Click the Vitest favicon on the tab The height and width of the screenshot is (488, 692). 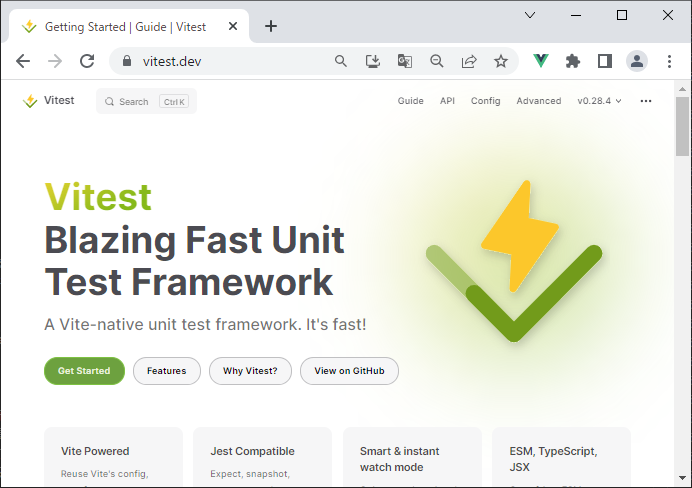point(29,26)
